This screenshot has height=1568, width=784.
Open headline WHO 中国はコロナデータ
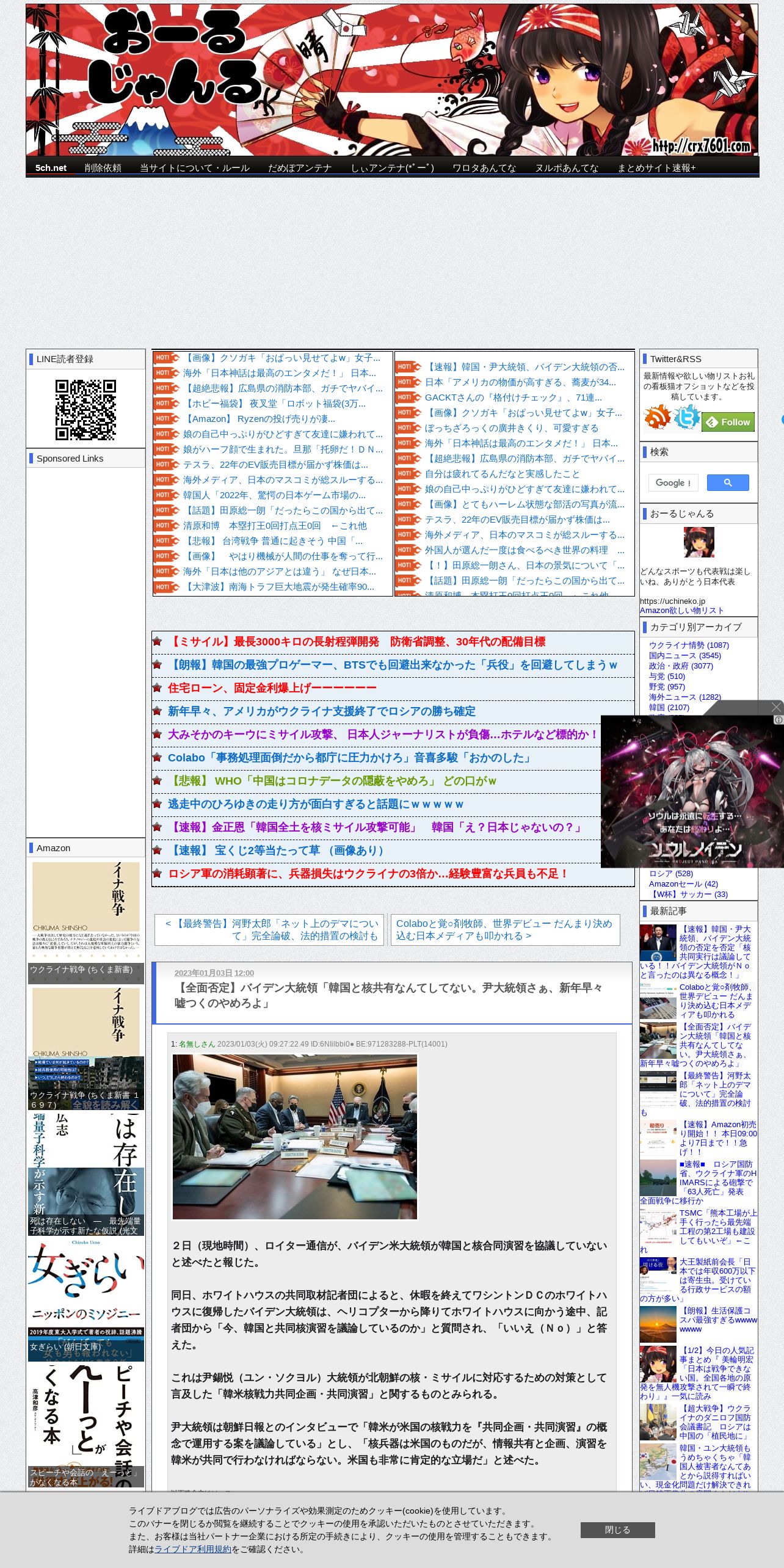click(332, 781)
